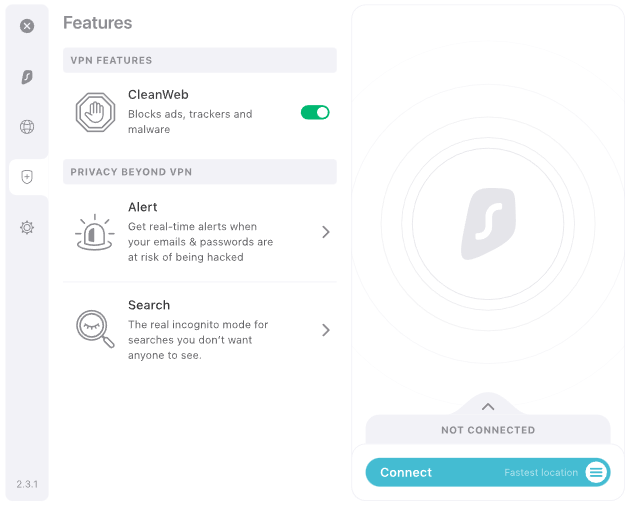This screenshot has width=631, height=507.
Task: Open the gear Settings sidebar icon
Action: tap(27, 227)
